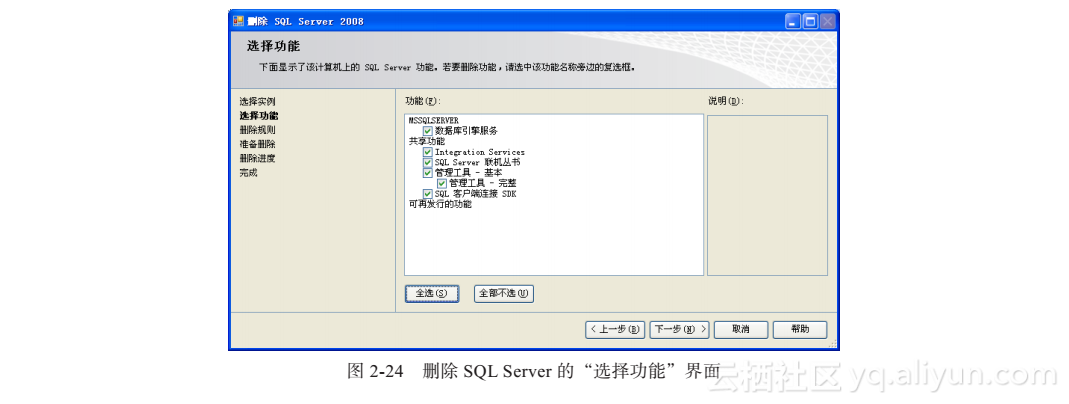Uncheck 管理工具 - 基本 checkbox
The height and width of the screenshot is (404, 1069).
(x=427, y=173)
